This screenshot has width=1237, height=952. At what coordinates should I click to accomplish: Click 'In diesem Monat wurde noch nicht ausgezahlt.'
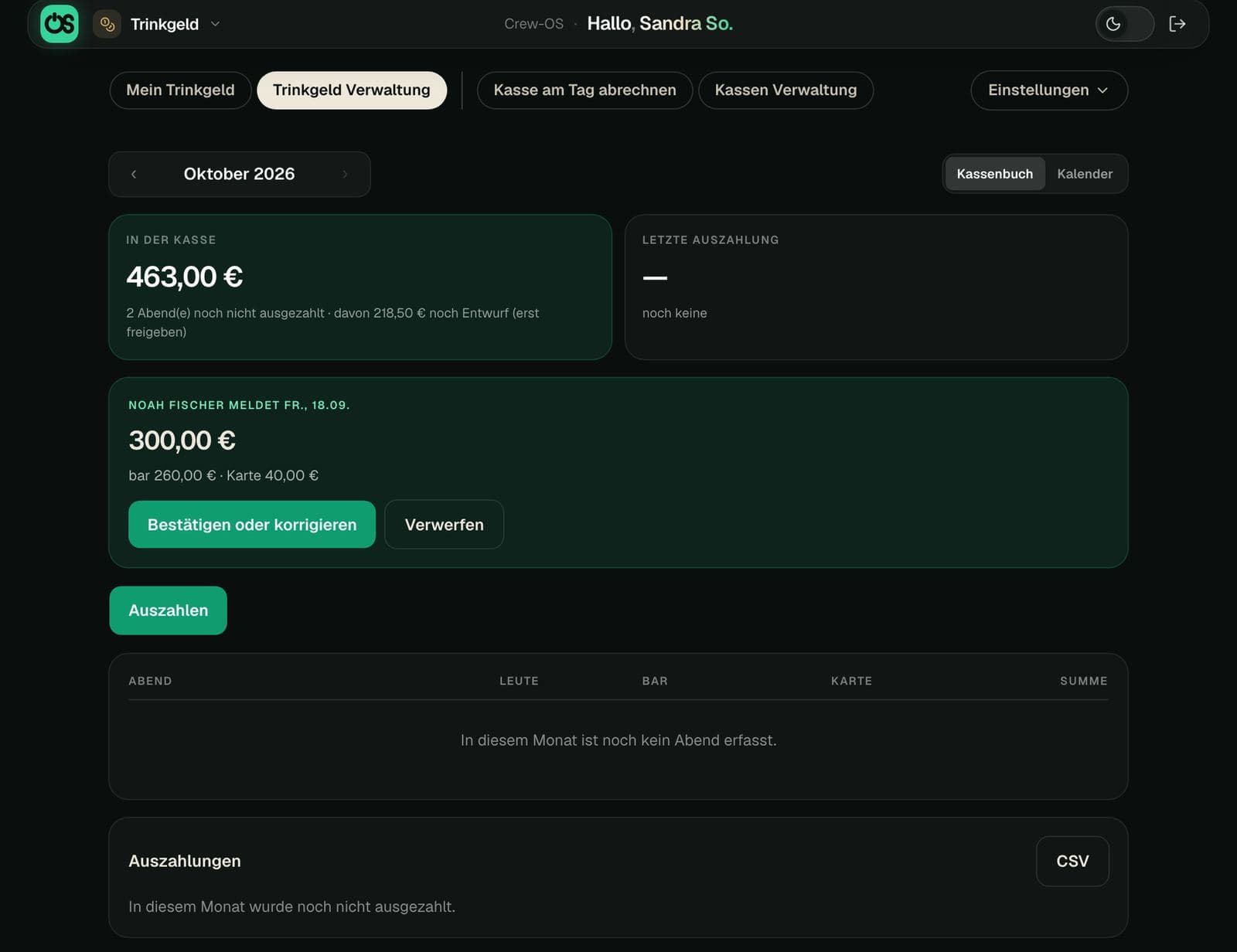point(291,907)
